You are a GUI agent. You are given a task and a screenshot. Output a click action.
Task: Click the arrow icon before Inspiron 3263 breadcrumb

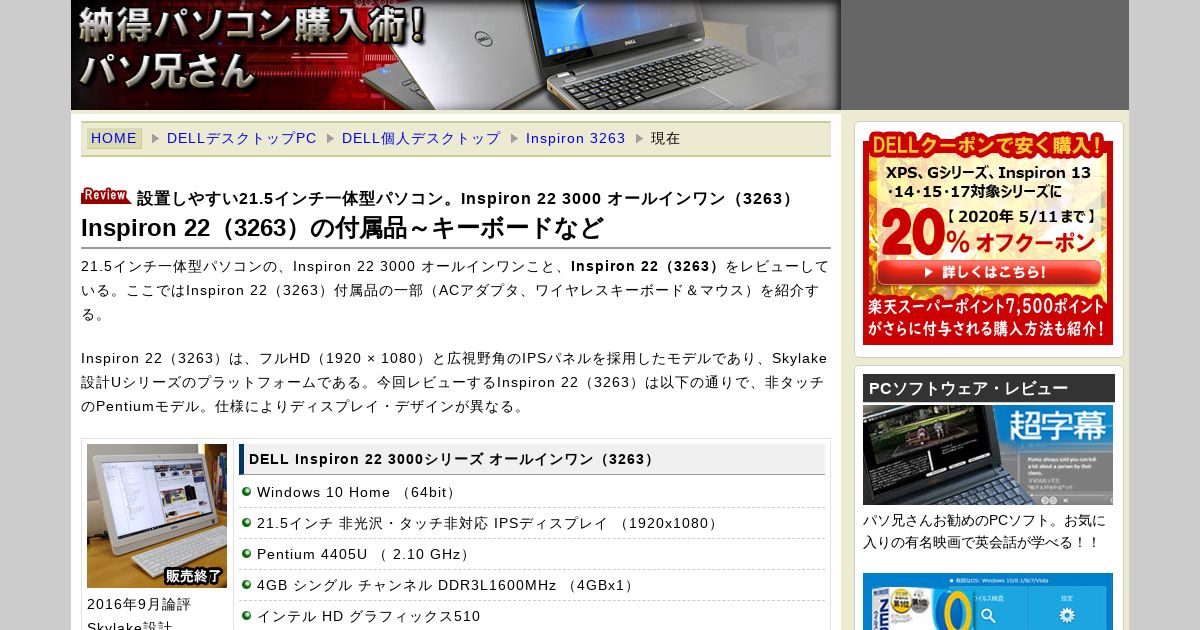tap(515, 138)
